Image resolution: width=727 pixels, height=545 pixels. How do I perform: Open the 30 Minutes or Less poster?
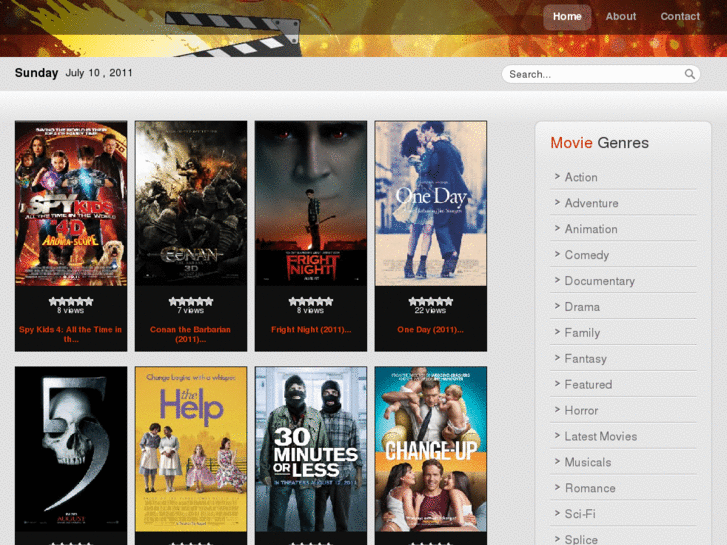(x=311, y=449)
